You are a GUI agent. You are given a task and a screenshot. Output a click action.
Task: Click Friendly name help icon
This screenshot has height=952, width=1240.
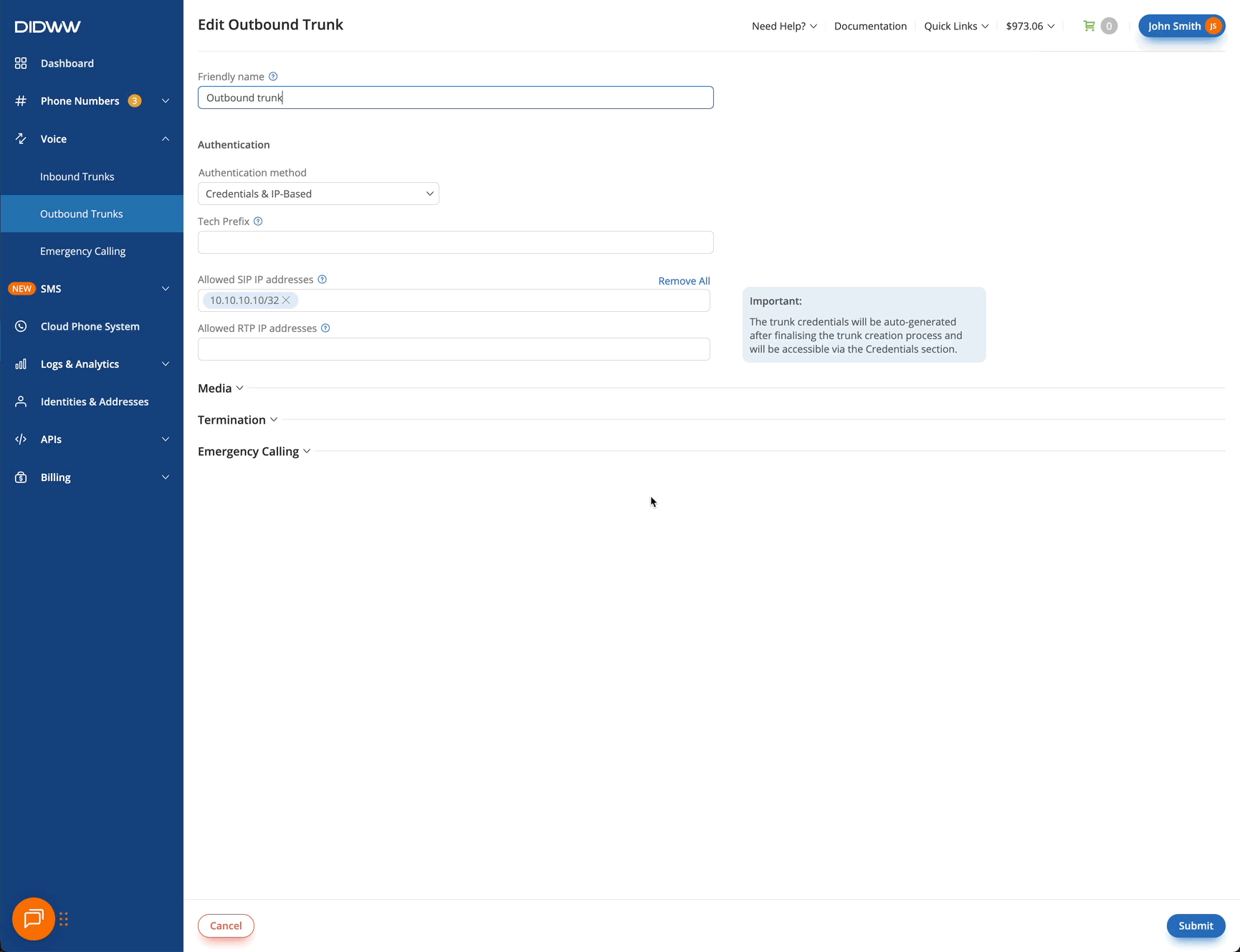pos(273,77)
